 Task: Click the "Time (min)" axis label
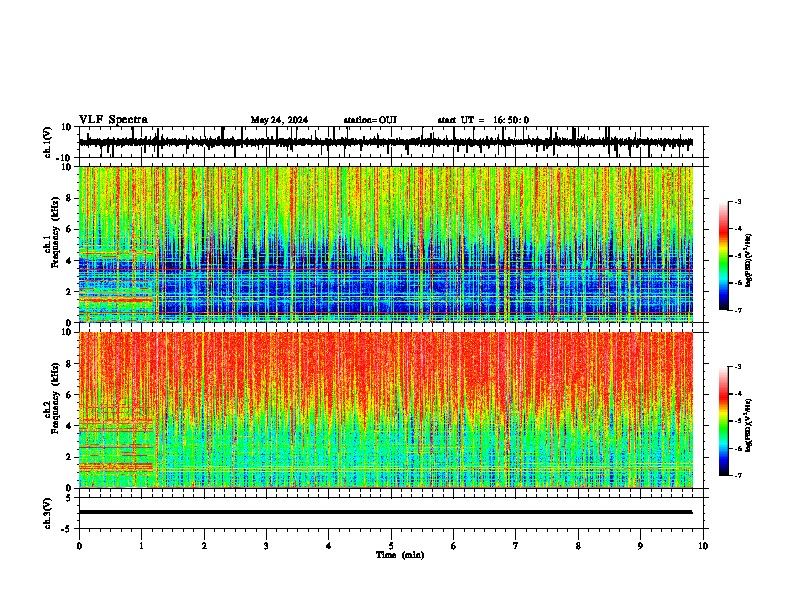(x=400, y=555)
